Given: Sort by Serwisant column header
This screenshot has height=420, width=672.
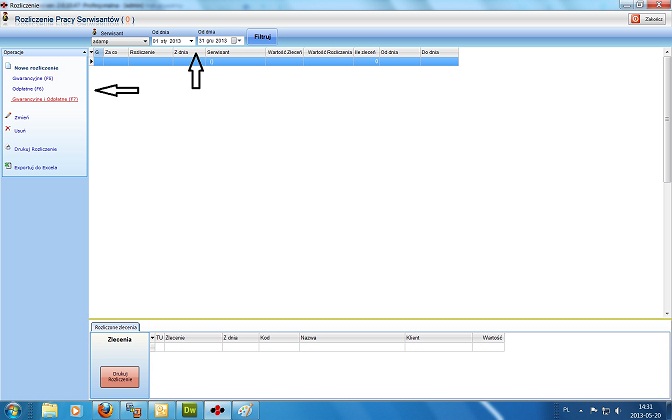Looking at the screenshot, I should 235,52.
